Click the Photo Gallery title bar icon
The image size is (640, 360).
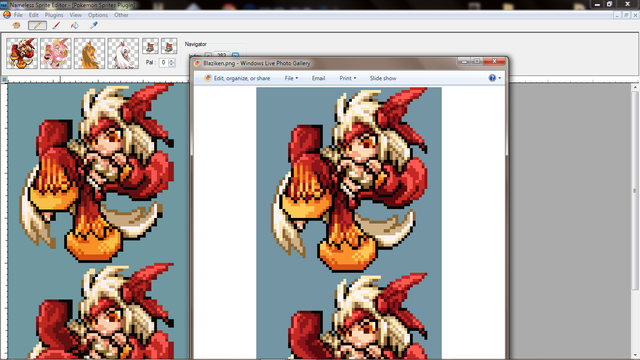197,63
